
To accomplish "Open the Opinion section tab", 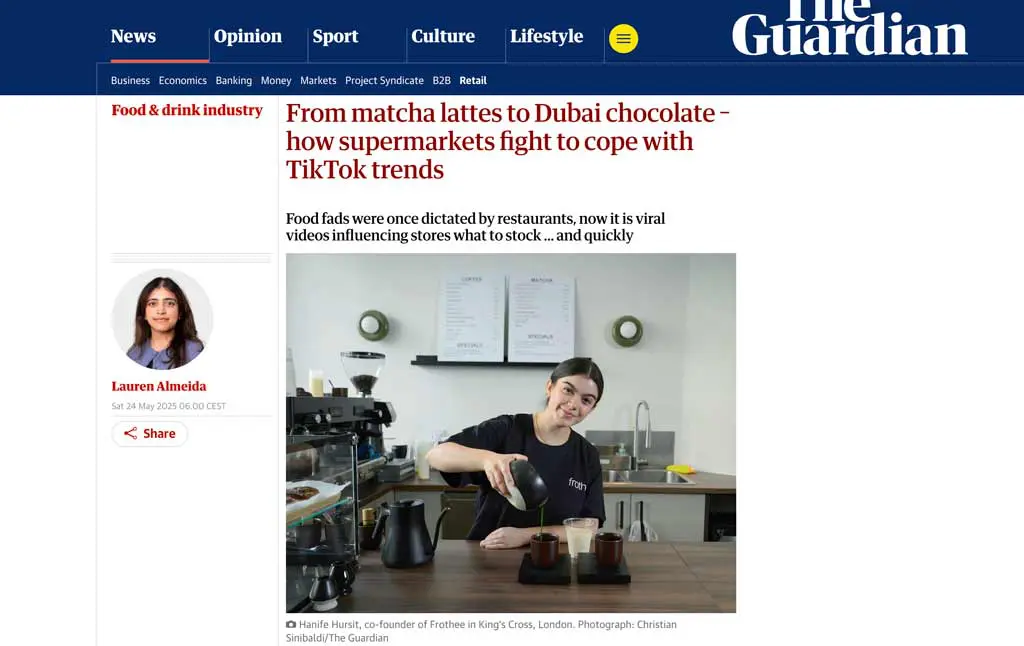I will (x=248, y=37).
